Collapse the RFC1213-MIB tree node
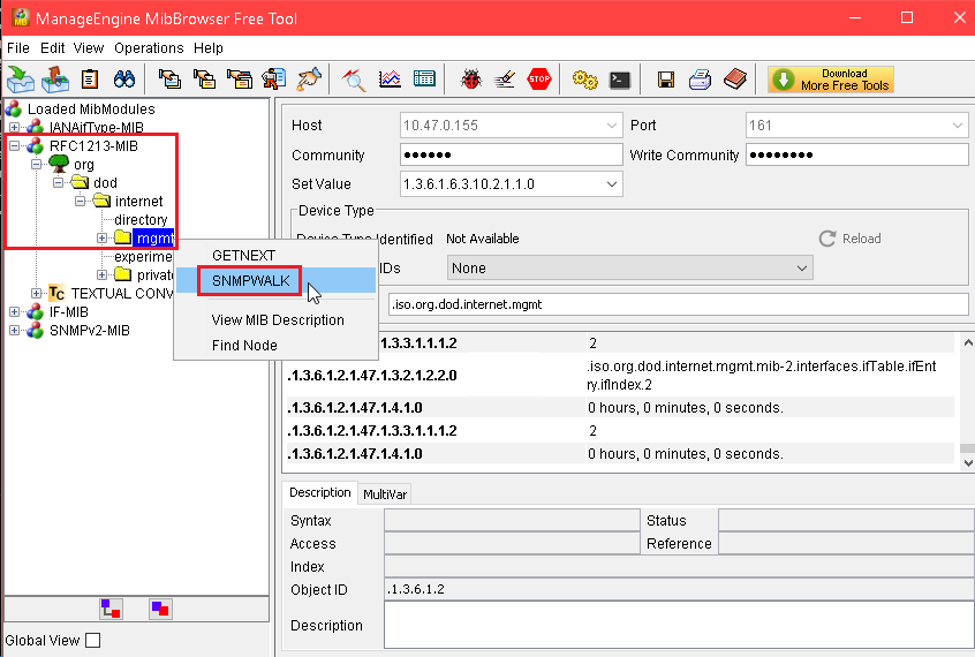Viewport: 975px width, 657px height. click(14, 146)
